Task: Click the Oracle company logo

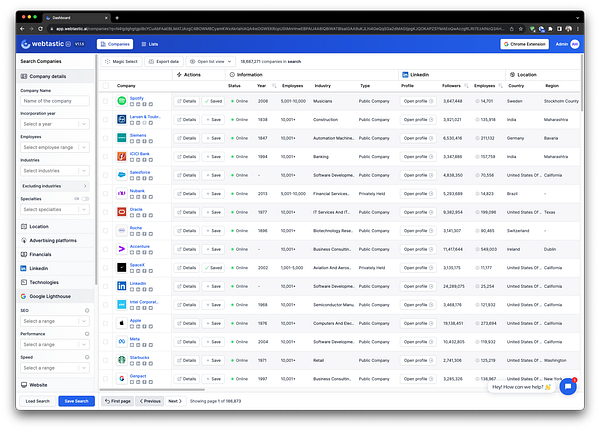Action: tap(121, 212)
